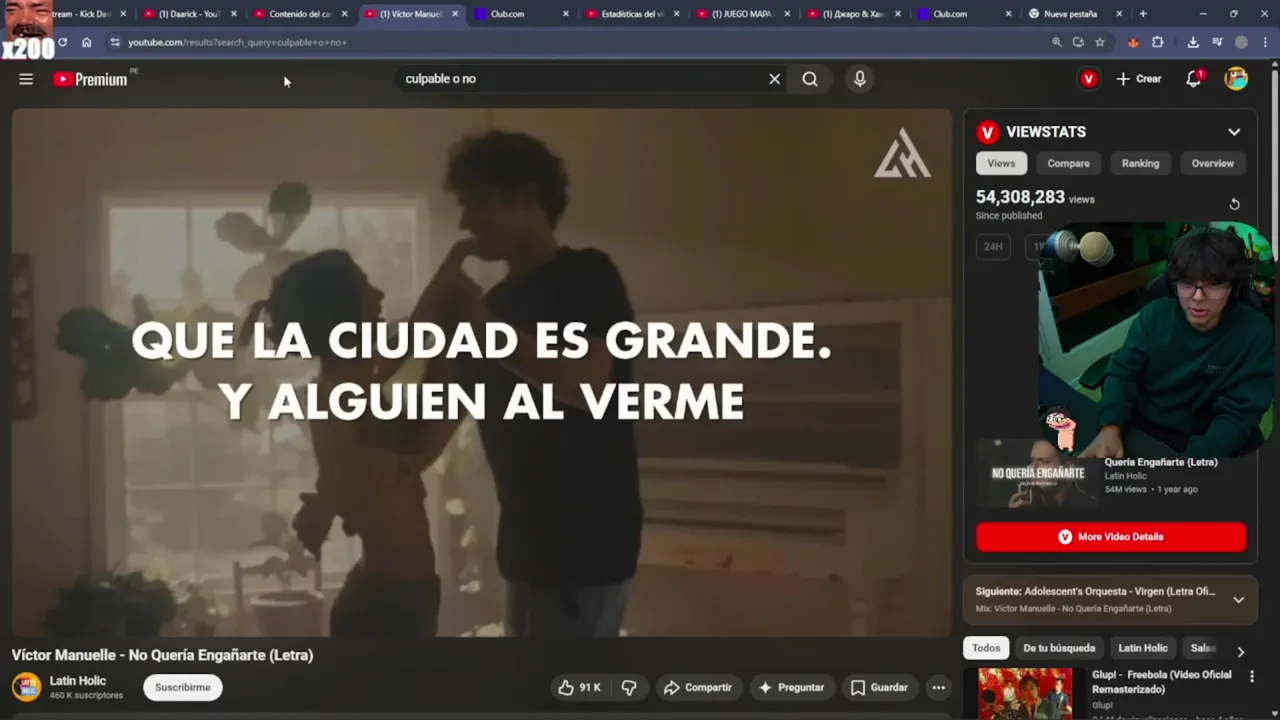The image size is (1280, 720).
Task: Share the video via Compartir
Action: tap(698, 687)
